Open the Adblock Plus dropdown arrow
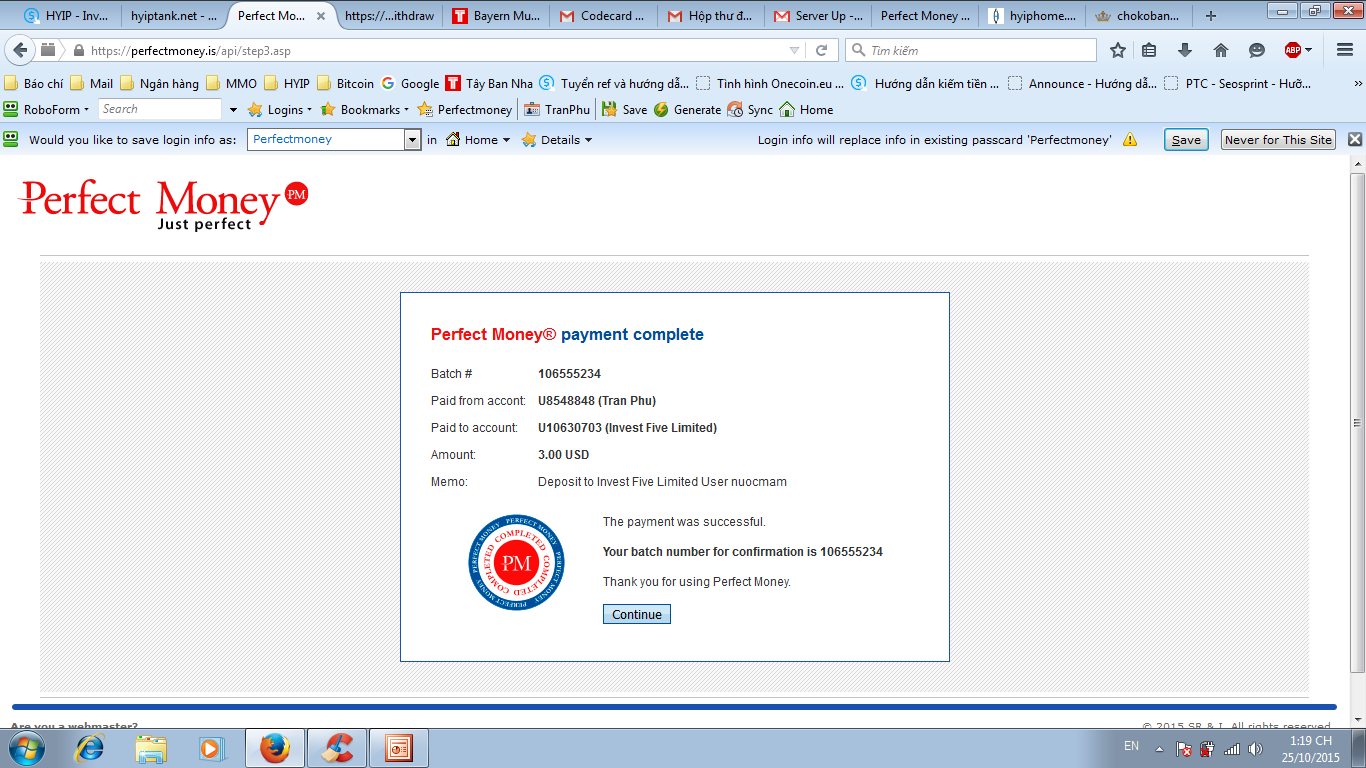The height and width of the screenshot is (768, 1366). (1308, 50)
